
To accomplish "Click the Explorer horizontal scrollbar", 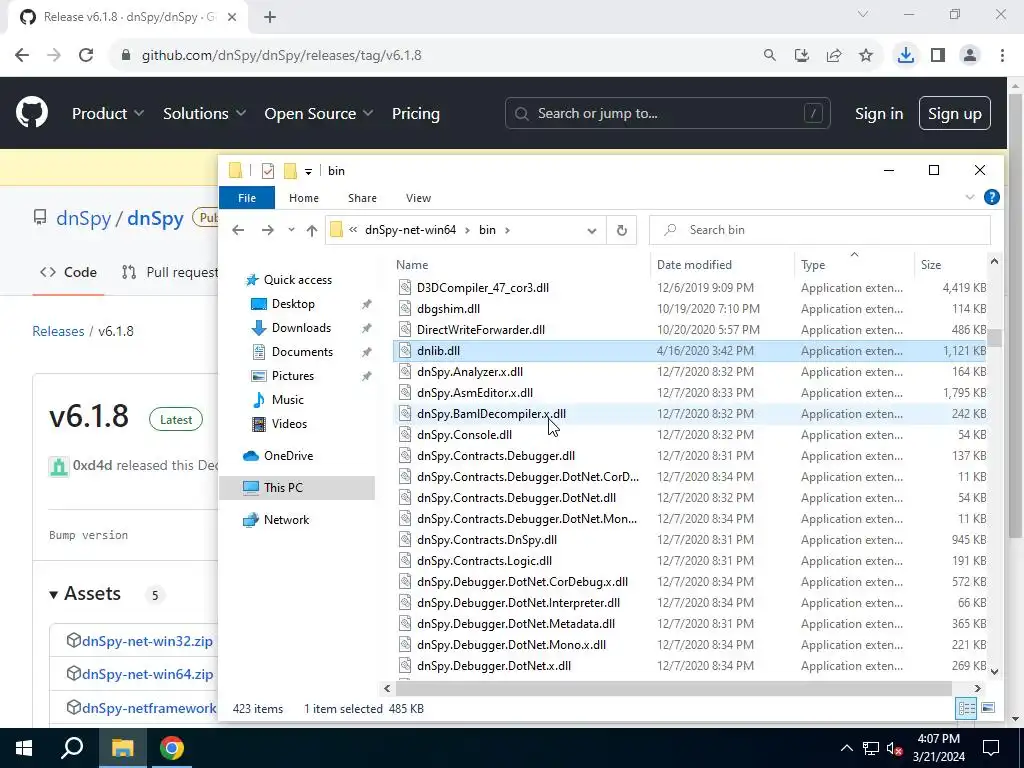I will point(674,688).
